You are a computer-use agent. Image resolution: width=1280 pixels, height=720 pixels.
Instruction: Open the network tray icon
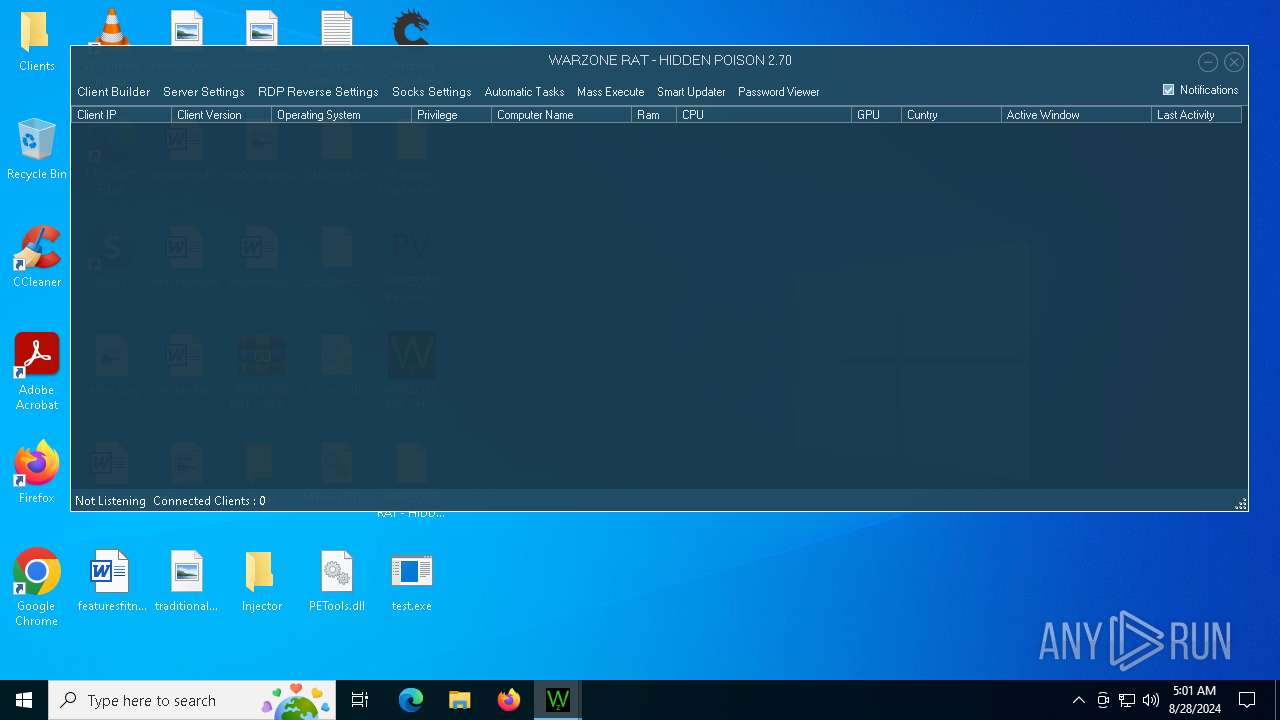tap(1127, 700)
